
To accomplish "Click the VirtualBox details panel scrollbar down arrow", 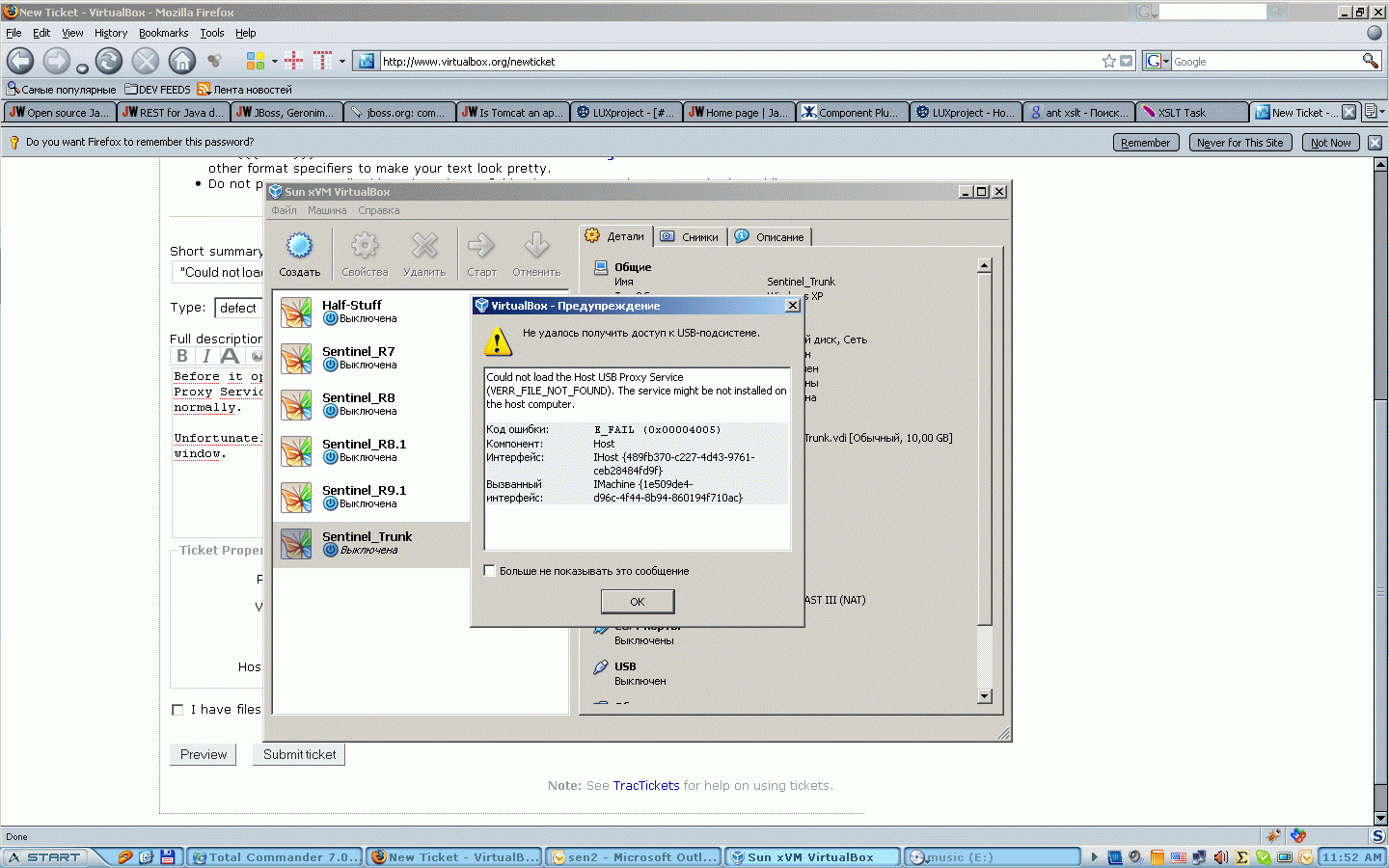I will click(984, 696).
